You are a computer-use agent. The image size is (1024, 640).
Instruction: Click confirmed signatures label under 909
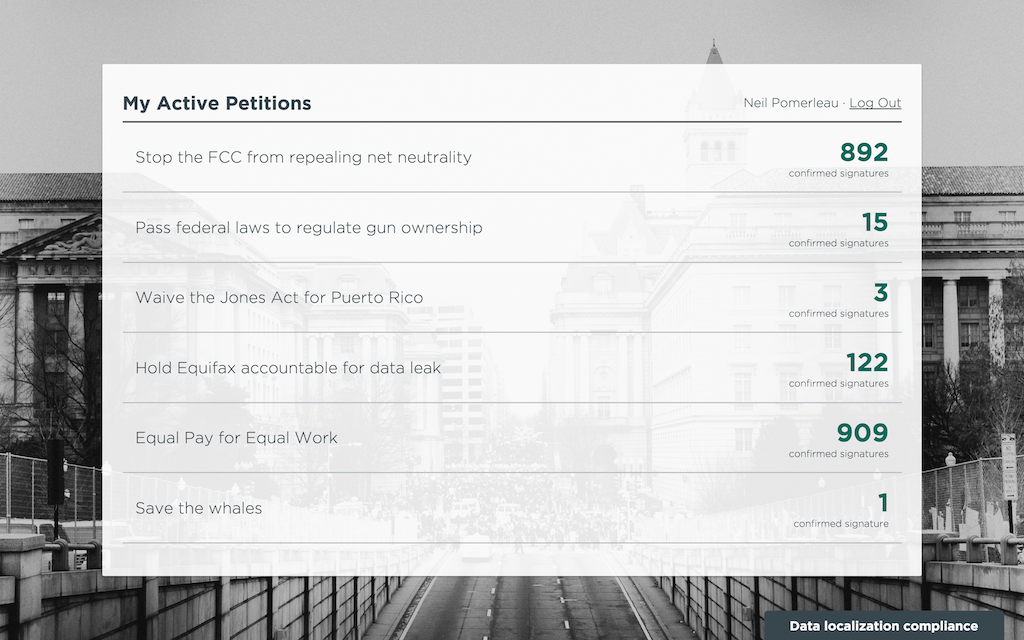pyautogui.click(x=839, y=454)
